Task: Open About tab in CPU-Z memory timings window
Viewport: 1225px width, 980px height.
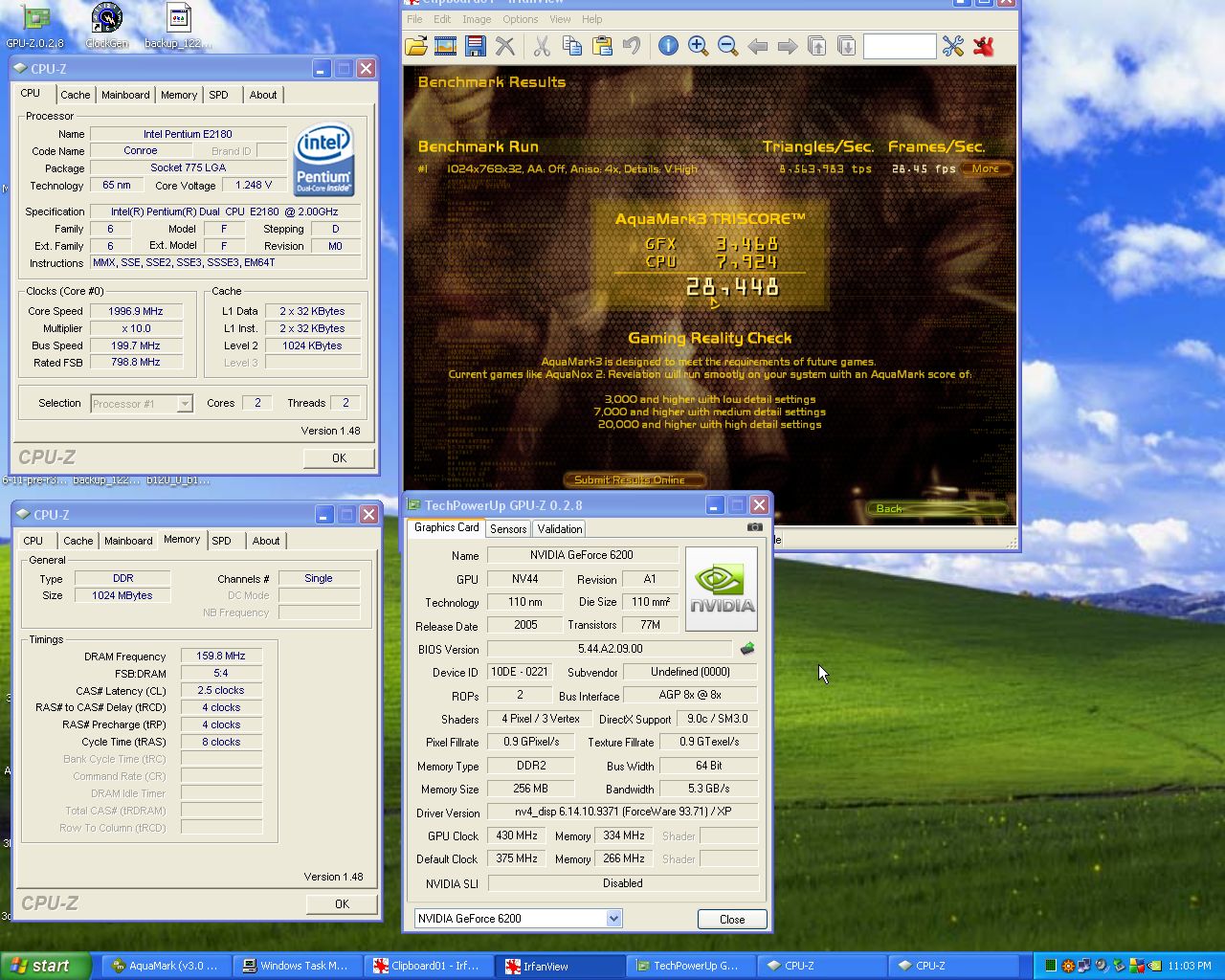Action: [266, 541]
